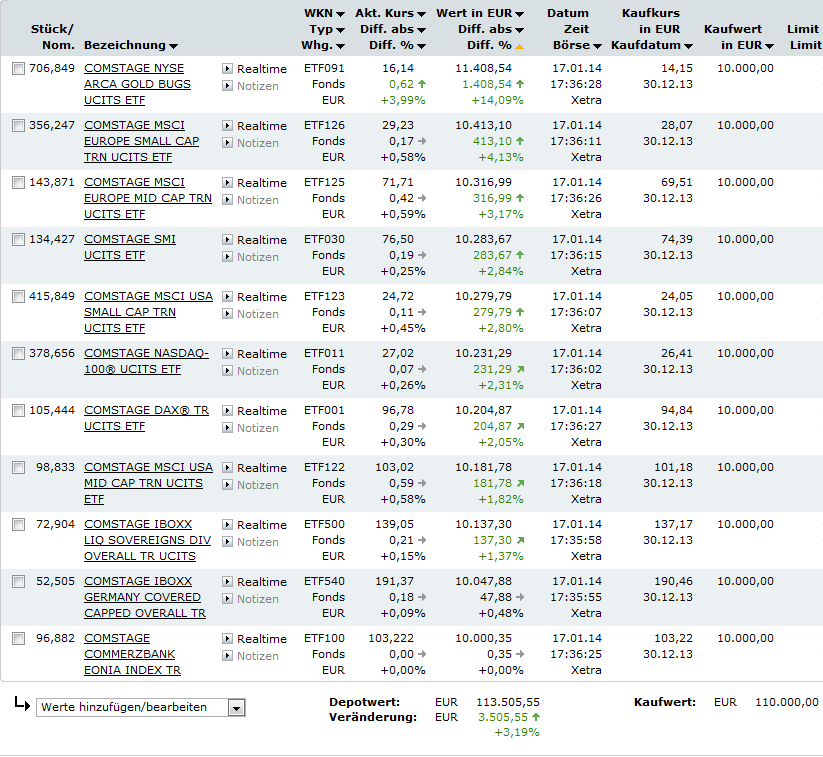
Task: Sort by WKN column arrow
Action: 340,14
